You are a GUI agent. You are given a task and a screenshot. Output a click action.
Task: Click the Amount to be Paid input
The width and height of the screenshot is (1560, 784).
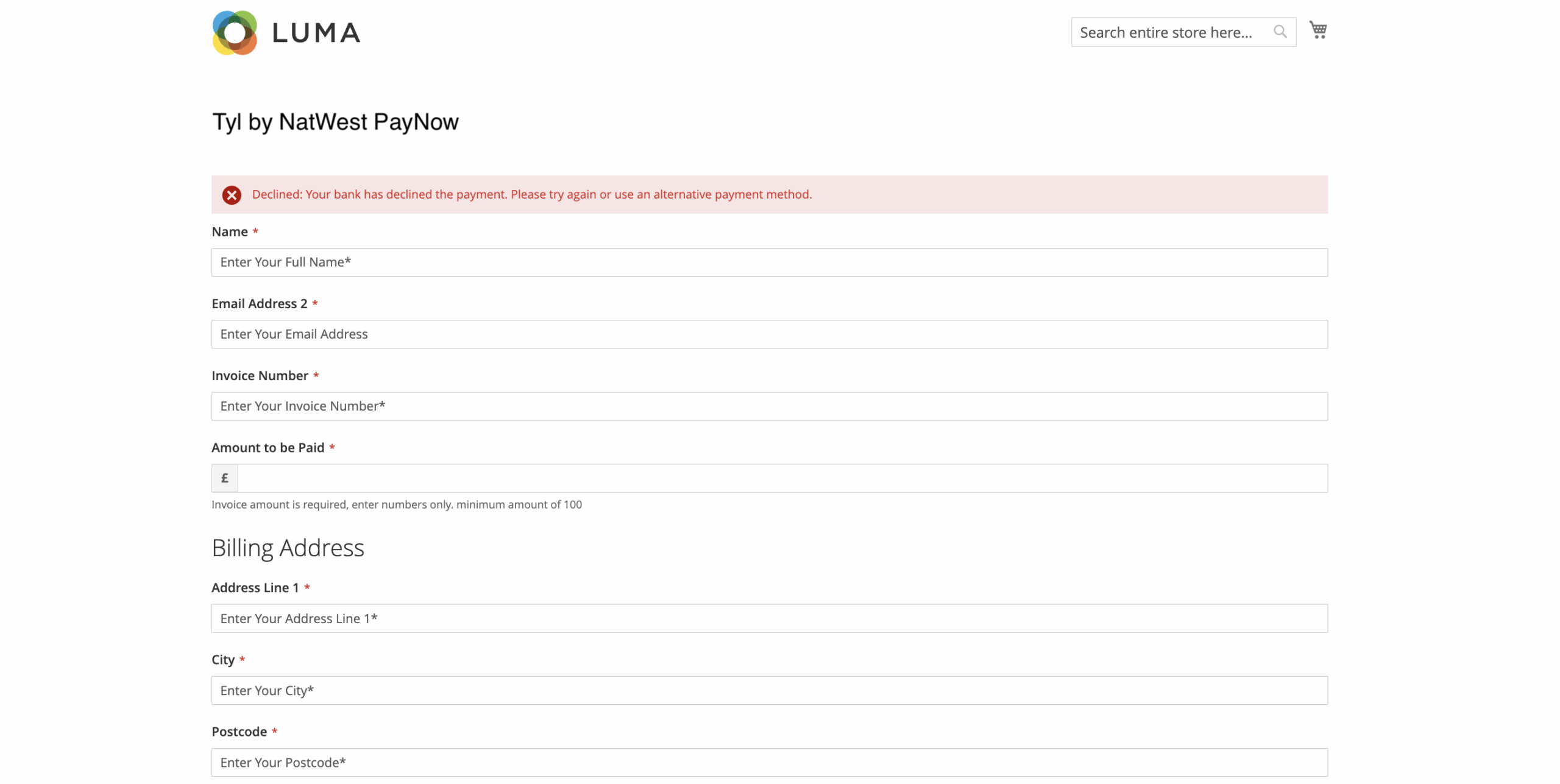tap(780, 478)
